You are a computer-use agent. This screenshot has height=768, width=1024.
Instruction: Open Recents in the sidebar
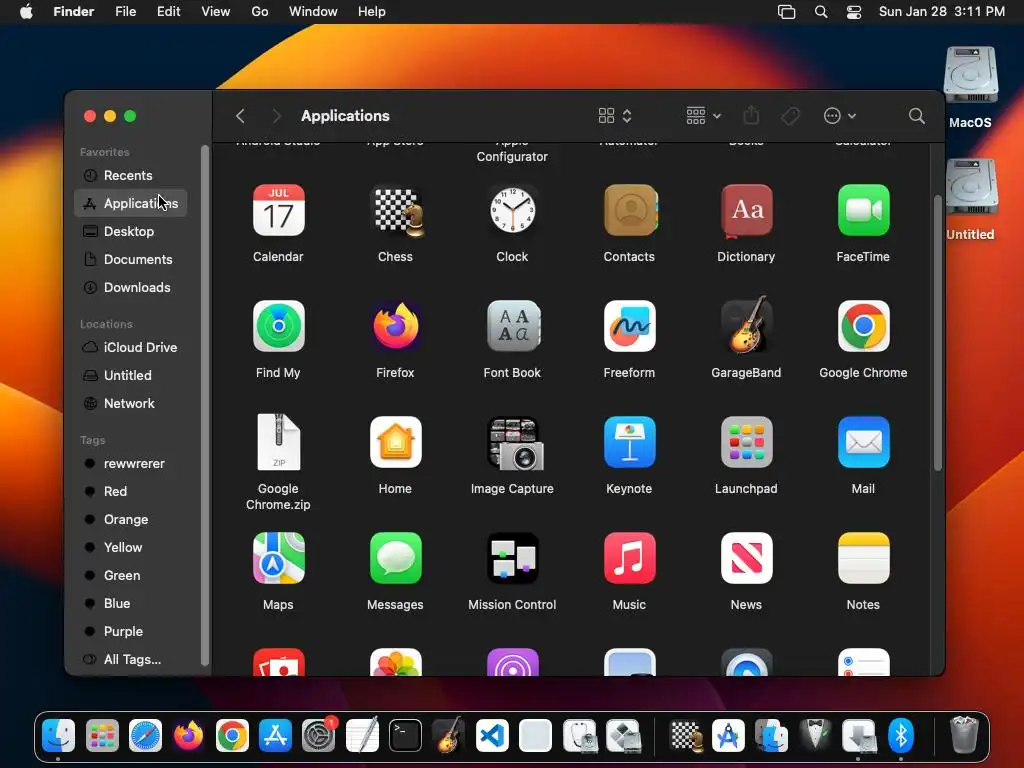pyautogui.click(x=131, y=175)
